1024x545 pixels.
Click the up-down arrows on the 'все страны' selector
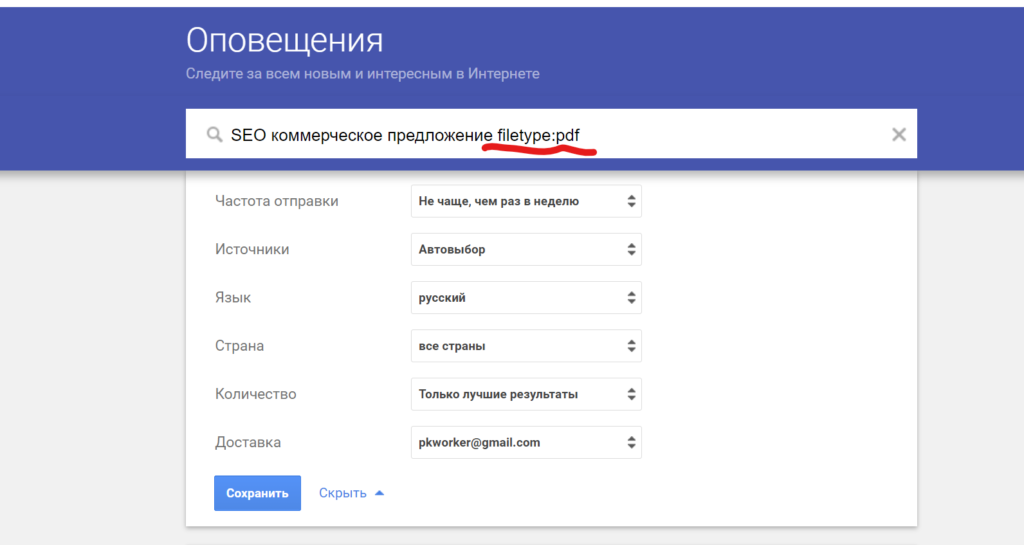631,346
